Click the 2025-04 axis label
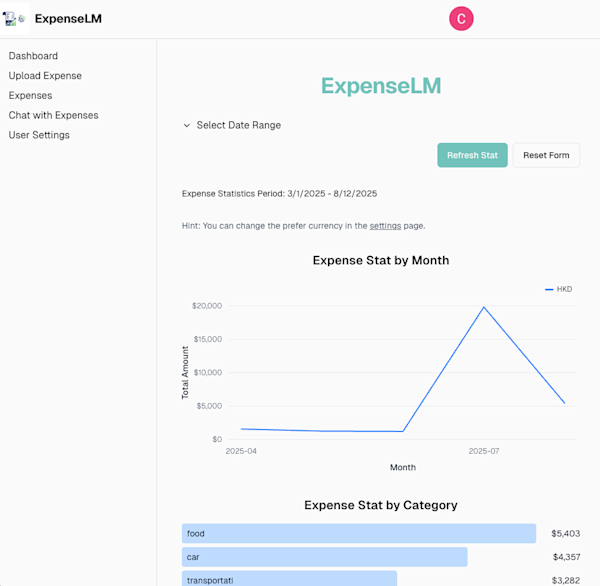Image resolution: width=600 pixels, height=586 pixels. pyautogui.click(x=241, y=451)
